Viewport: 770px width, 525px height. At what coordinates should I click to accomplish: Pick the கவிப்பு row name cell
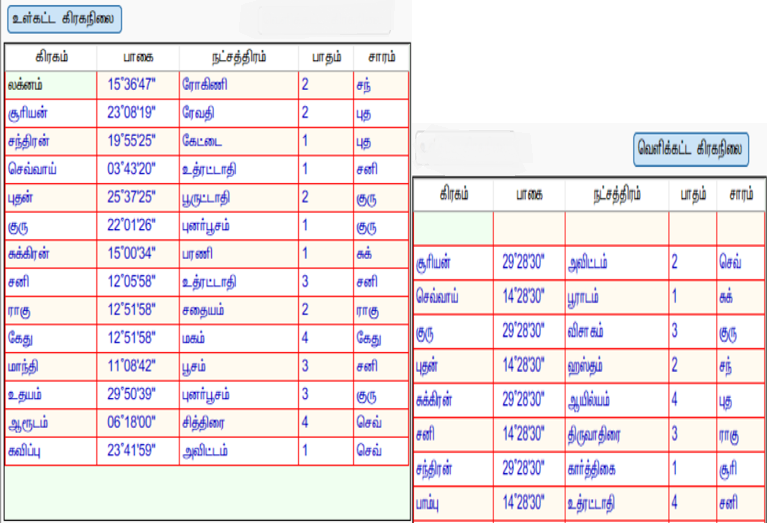pos(51,451)
